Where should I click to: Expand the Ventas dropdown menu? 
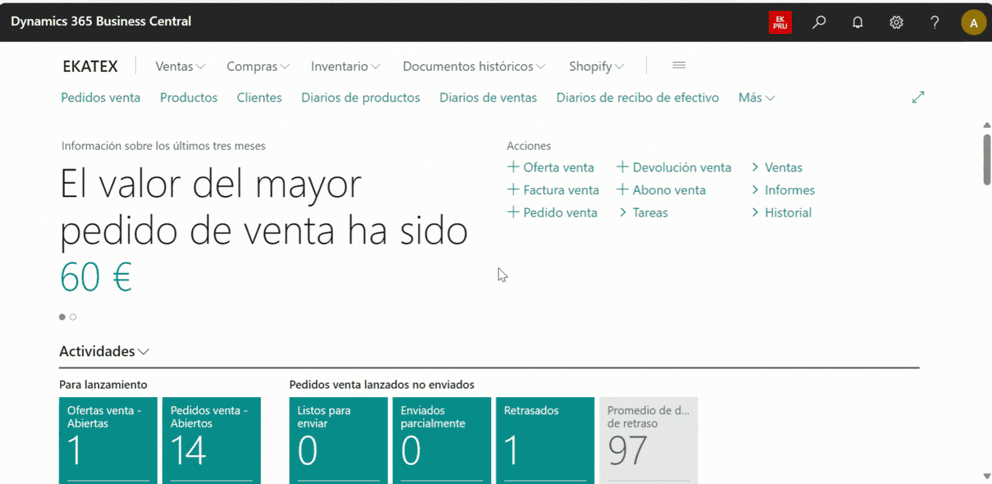tap(180, 67)
